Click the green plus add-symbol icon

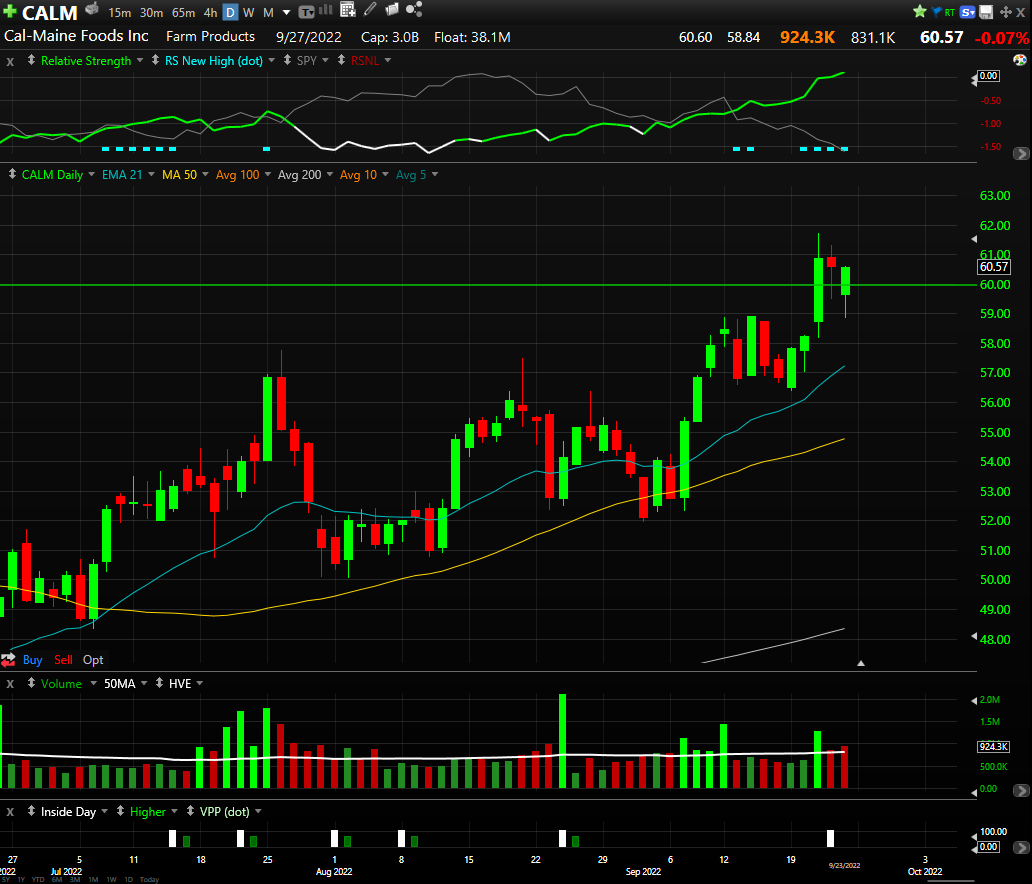10,11
